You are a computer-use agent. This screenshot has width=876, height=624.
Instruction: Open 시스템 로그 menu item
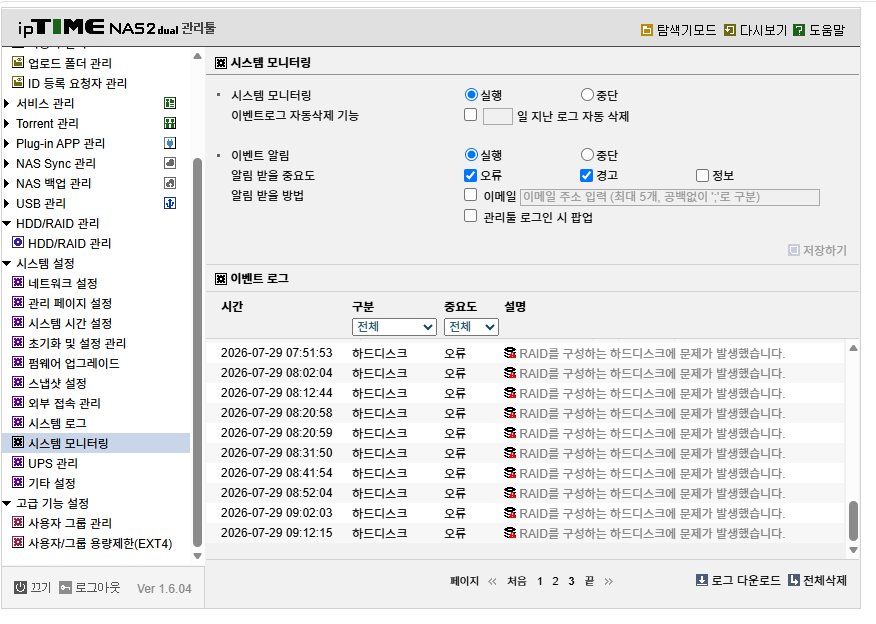57,423
